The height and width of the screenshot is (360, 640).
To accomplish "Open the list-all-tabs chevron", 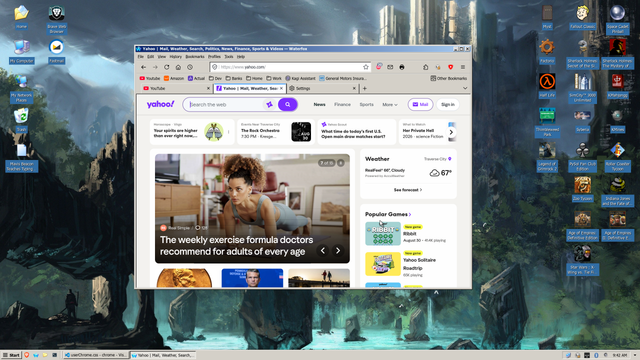I will coord(465,88).
